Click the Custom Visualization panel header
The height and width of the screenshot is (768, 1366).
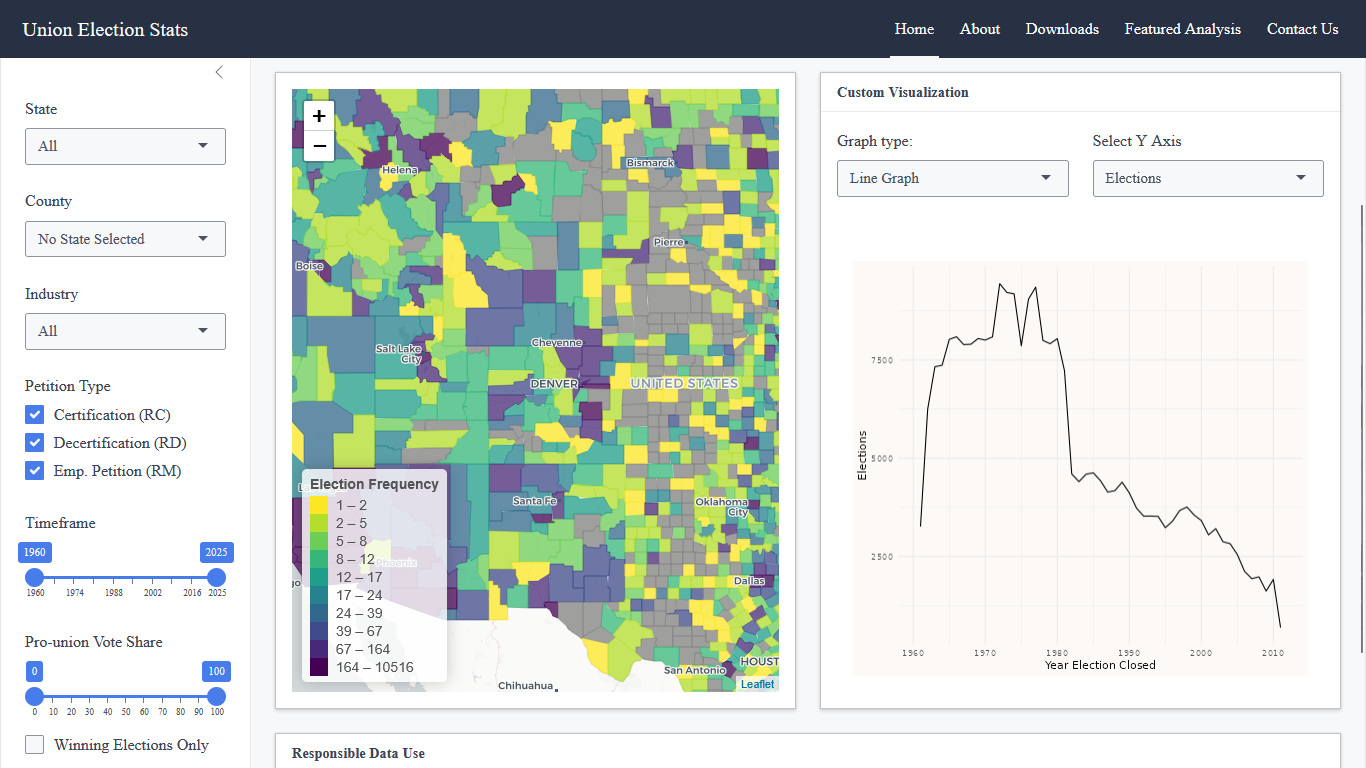[903, 92]
